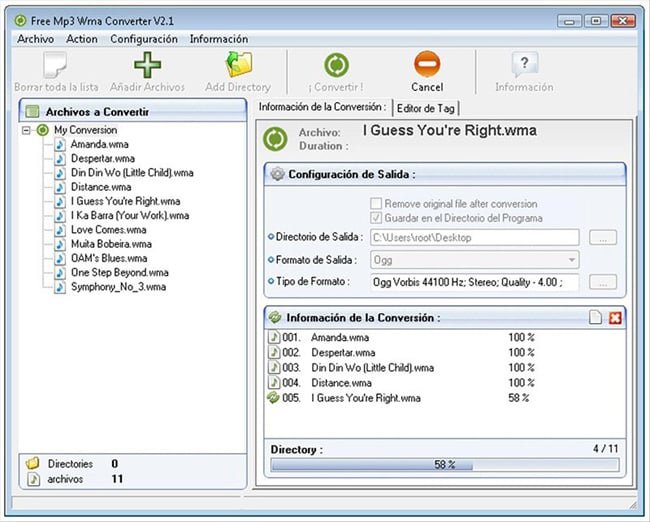This screenshot has height=522, width=650.
Task: Open the Formato de Salida dropdown
Action: tap(571, 260)
